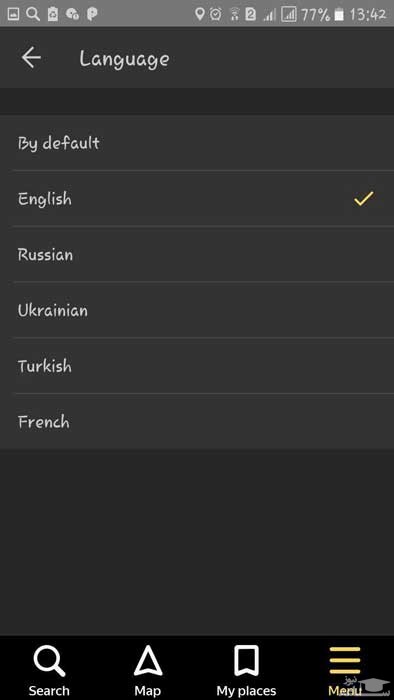Select Russian as the language
The image size is (394, 700).
tap(197, 254)
